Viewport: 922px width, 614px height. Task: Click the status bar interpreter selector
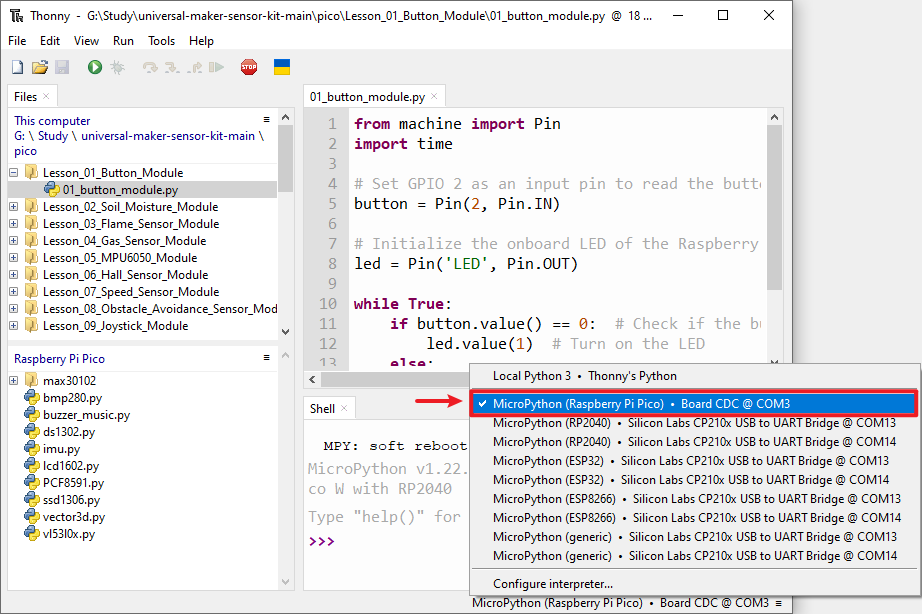coord(627,603)
